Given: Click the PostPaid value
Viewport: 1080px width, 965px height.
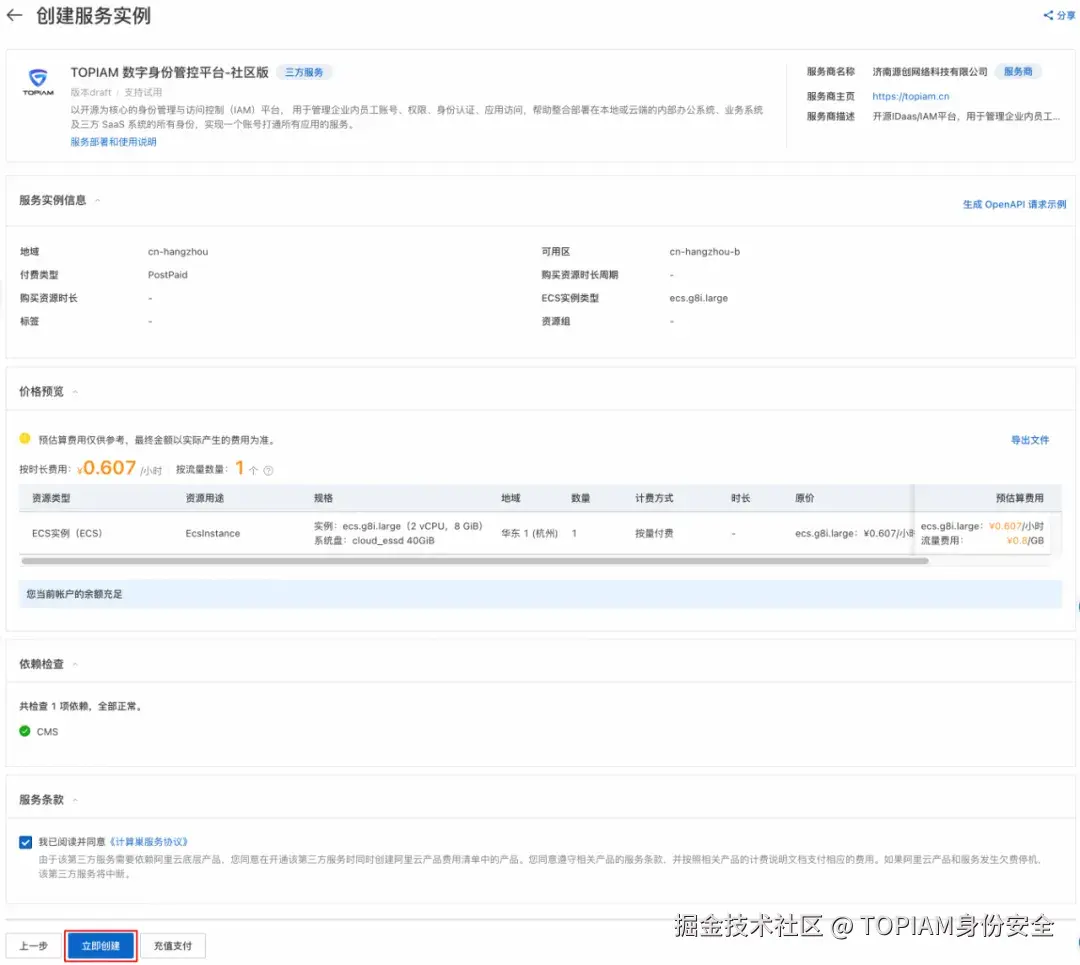Looking at the screenshot, I should pos(167,275).
